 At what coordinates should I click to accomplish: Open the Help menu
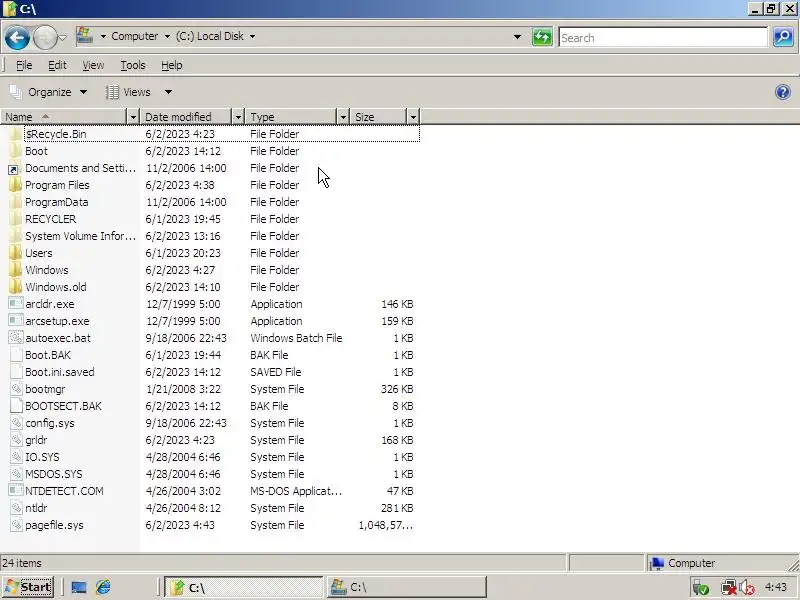click(x=171, y=65)
